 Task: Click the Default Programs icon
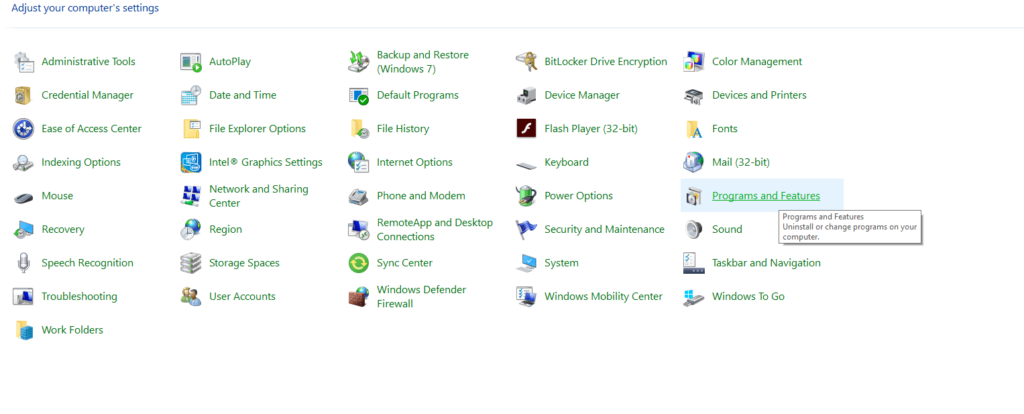click(x=359, y=95)
